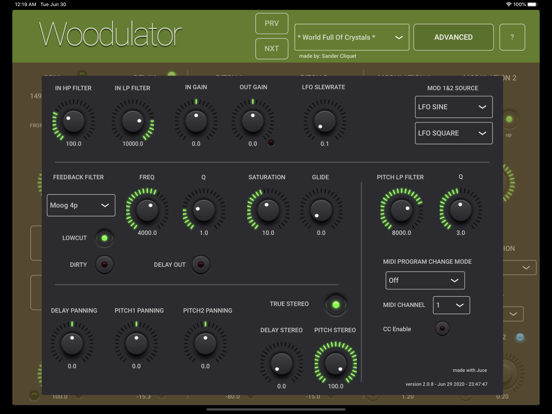
Task: Click the 3.0 pitch filter Q value
Action: [x=460, y=233]
